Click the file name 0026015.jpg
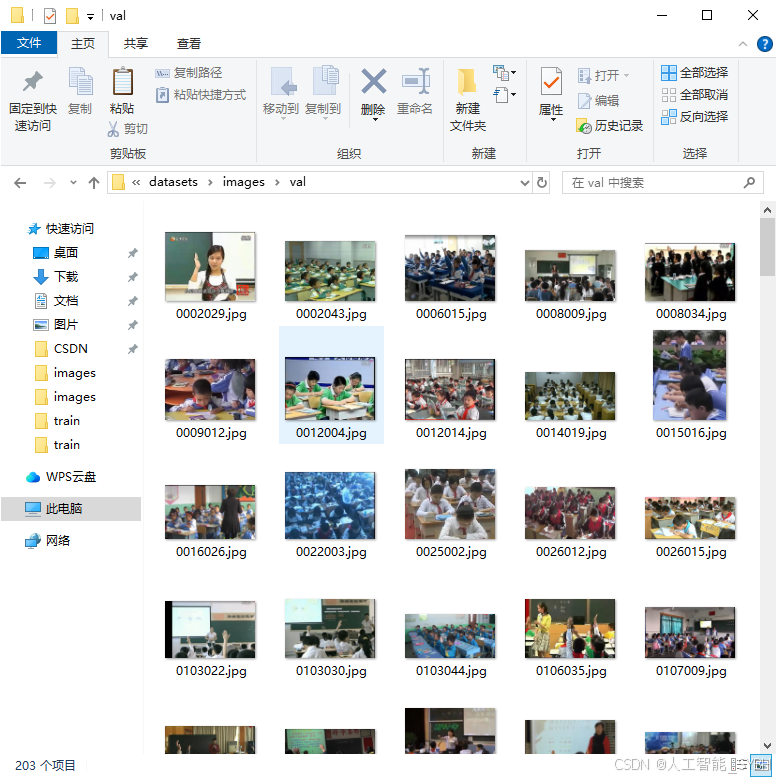Image resolution: width=777 pixels, height=778 pixels. (691, 552)
